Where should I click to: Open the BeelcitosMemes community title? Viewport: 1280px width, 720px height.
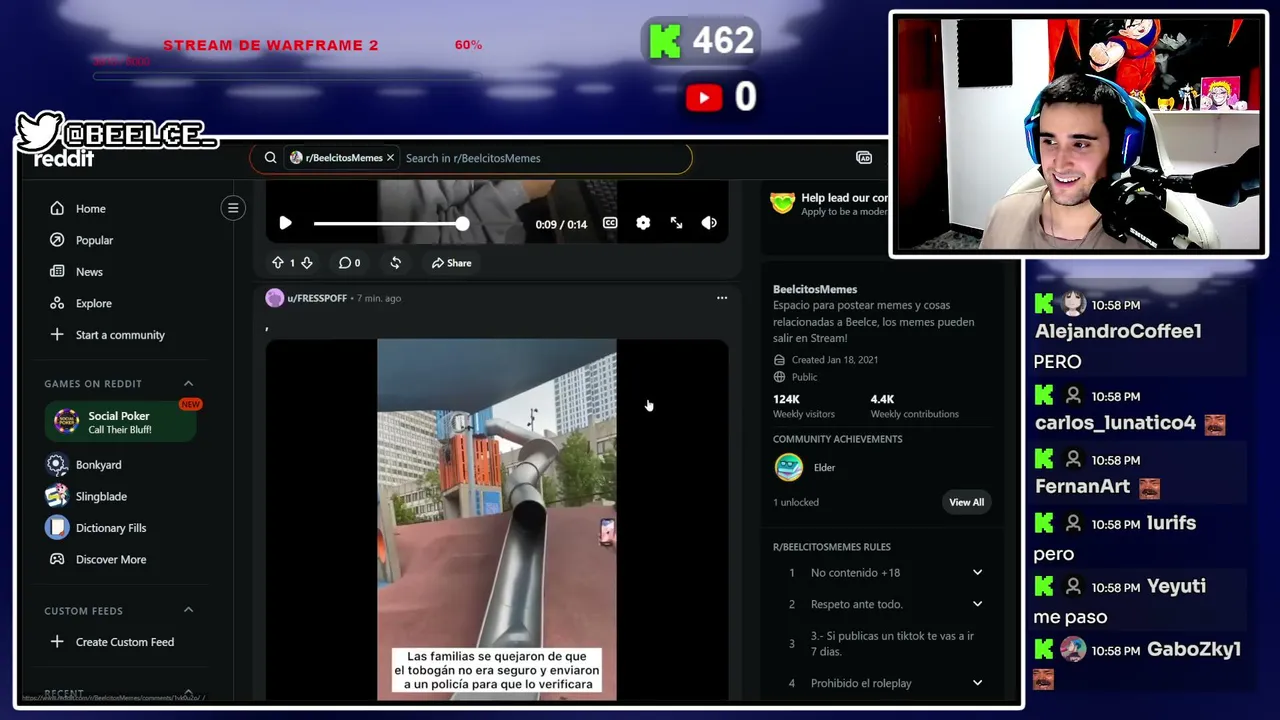pos(815,289)
